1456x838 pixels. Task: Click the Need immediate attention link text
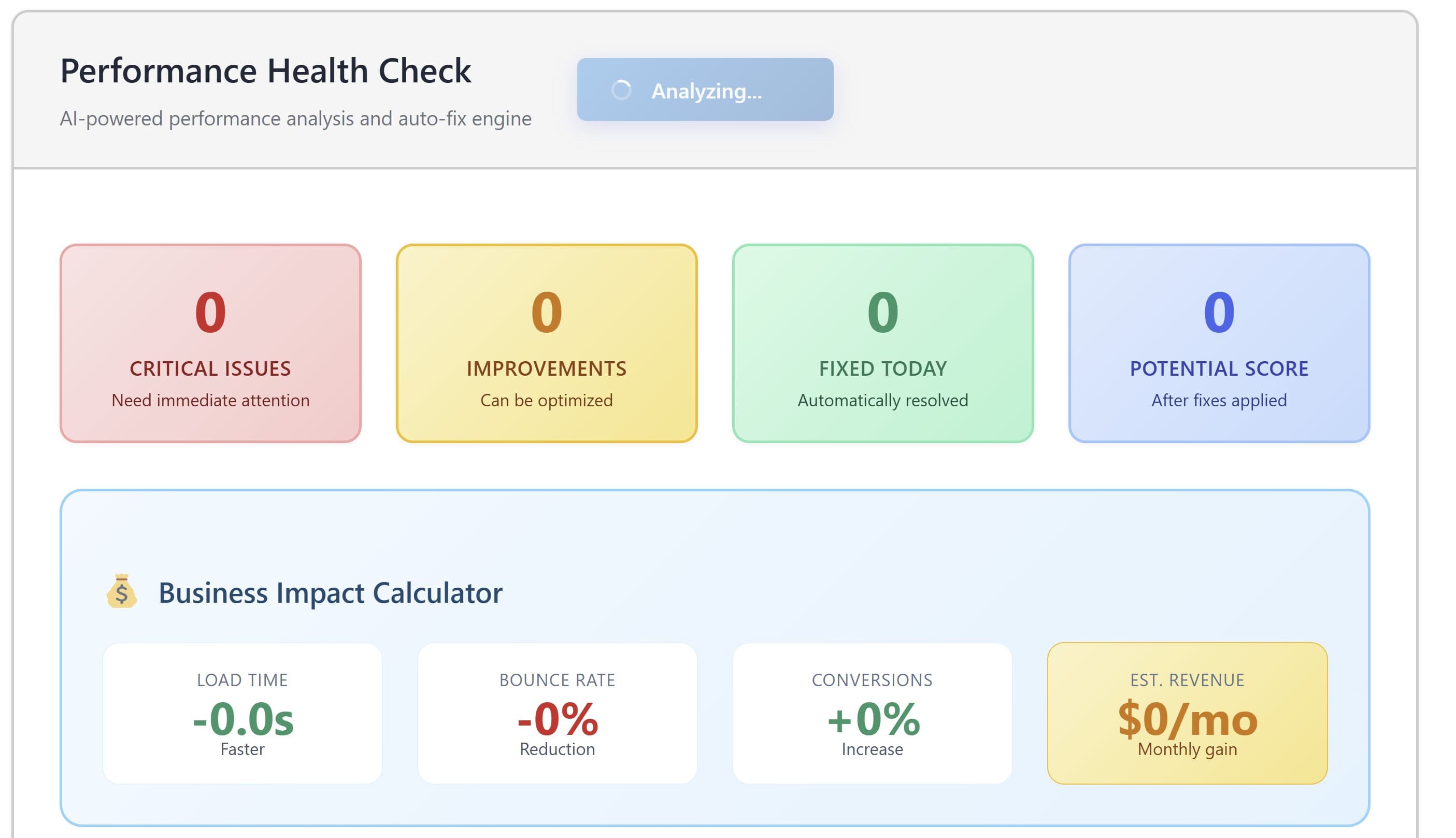point(210,400)
